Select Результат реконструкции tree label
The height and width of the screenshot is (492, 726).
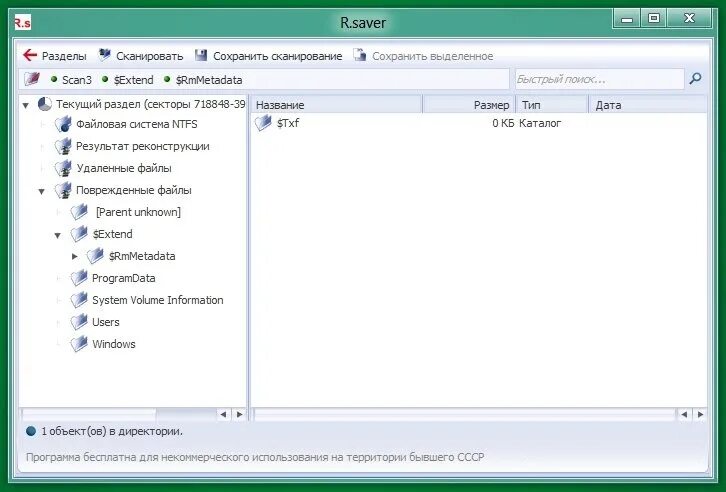(143, 146)
